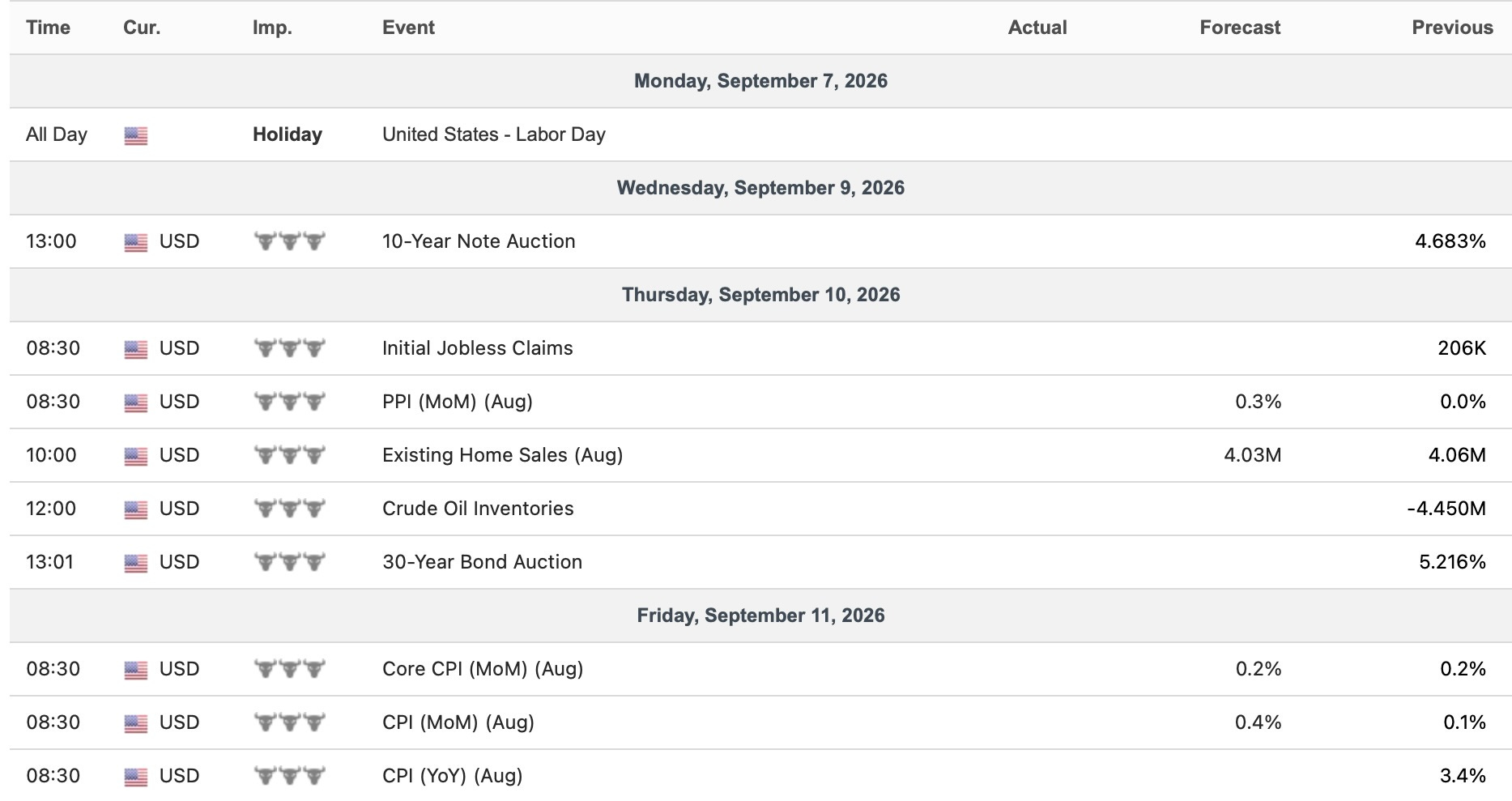The width and height of the screenshot is (1512, 801).
Task: Click importance bulls for 30-Year Bond Auction
Action: point(289,562)
